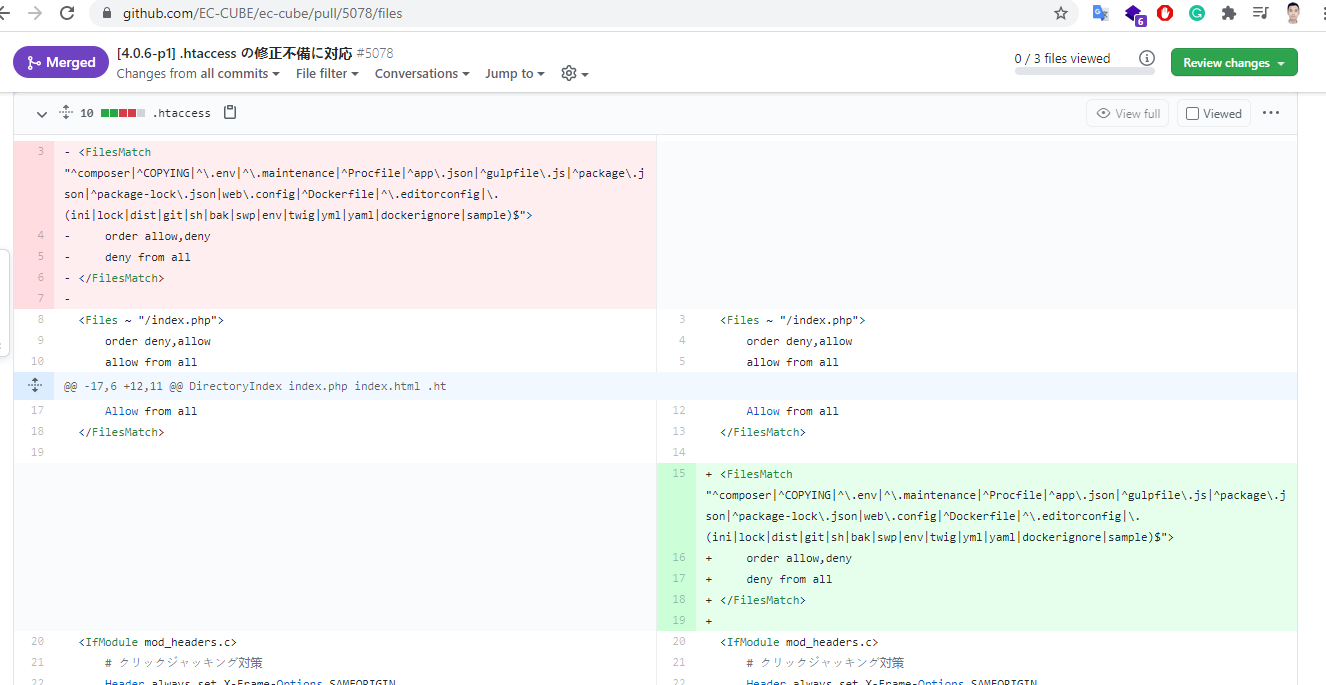Open the Extensions puzzle menu
This screenshot has height=685, width=1326.
tap(1229, 13)
